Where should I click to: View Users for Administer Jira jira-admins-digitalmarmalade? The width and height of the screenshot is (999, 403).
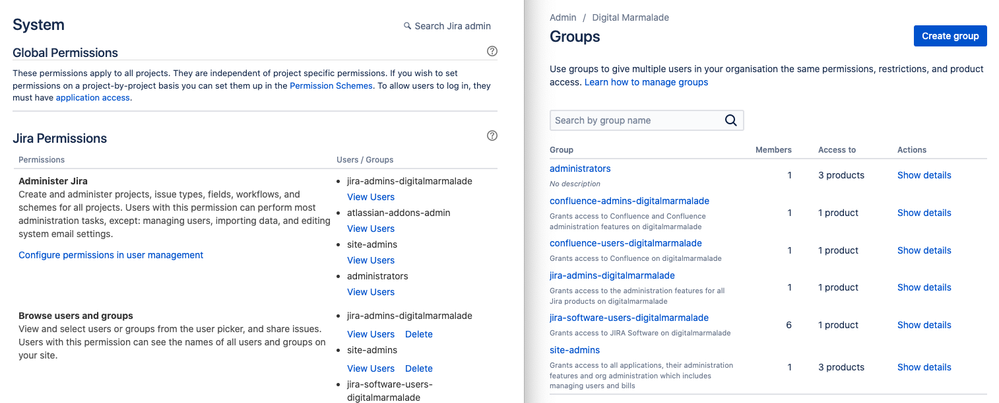(x=371, y=197)
